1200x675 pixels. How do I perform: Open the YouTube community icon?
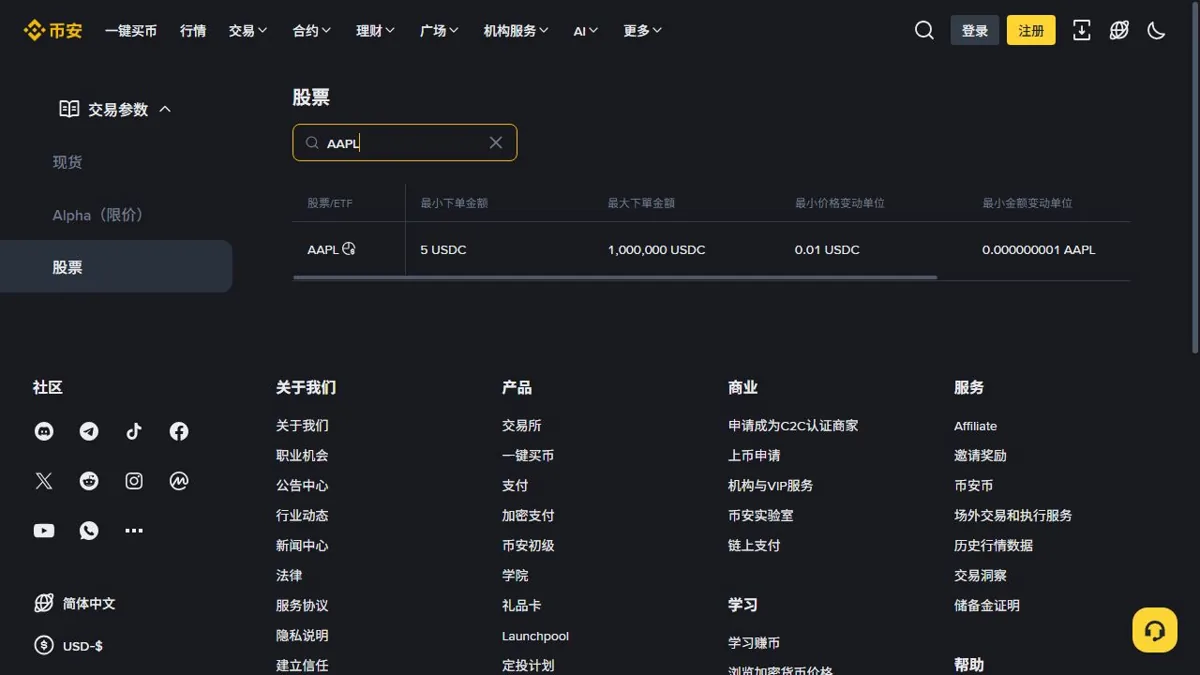coord(44,531)
